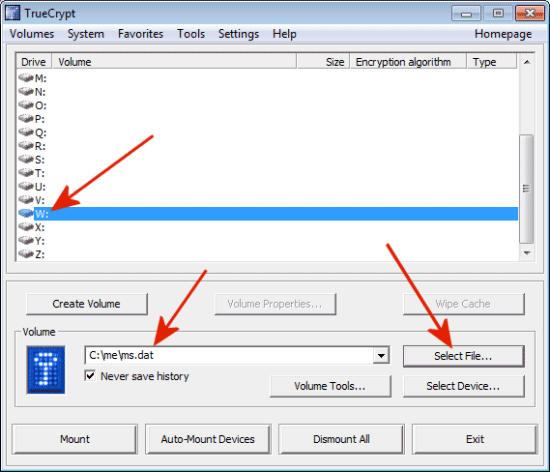The height and width of the screenshot is (472, 550).
Task: Click the W: drive icon
Action: click(26, 213)
